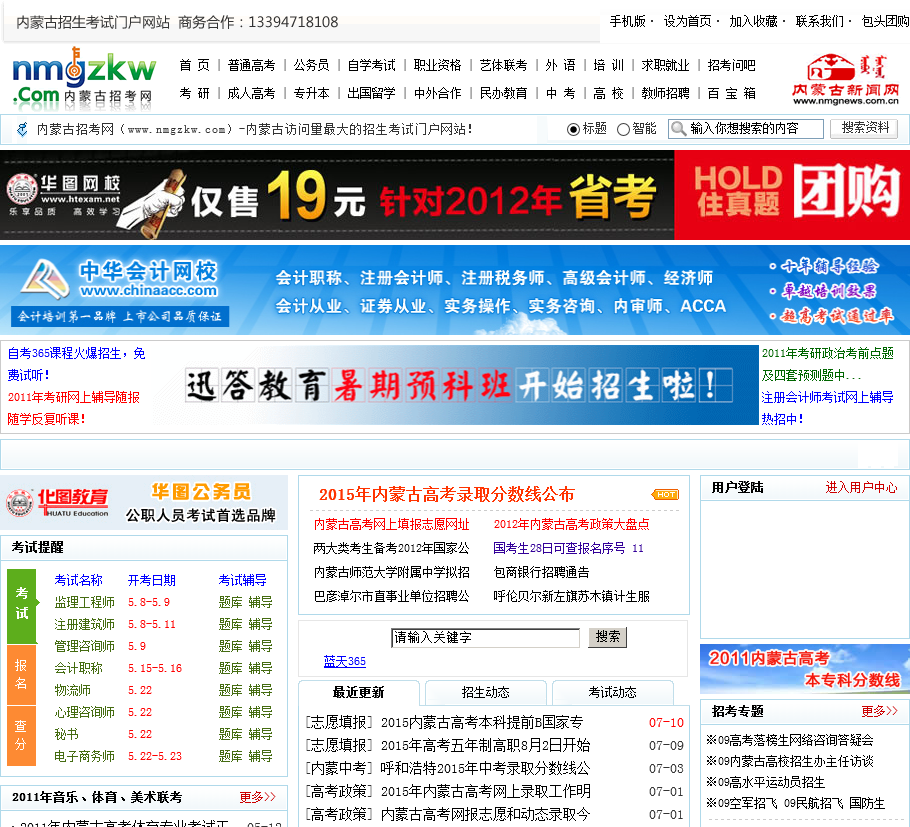Click the 华图教育 logo banner

pos(144,503)
